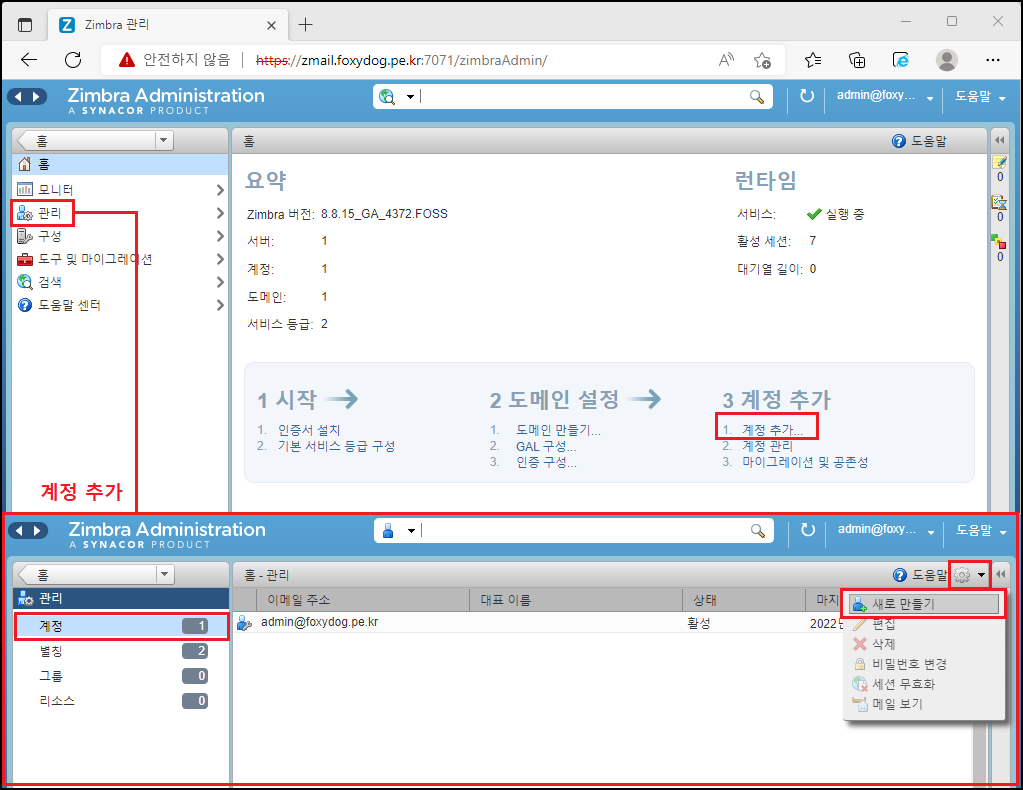The image size is (1023, 790).
Task: Open the tab actions menu icon
Action: [25, 25]
